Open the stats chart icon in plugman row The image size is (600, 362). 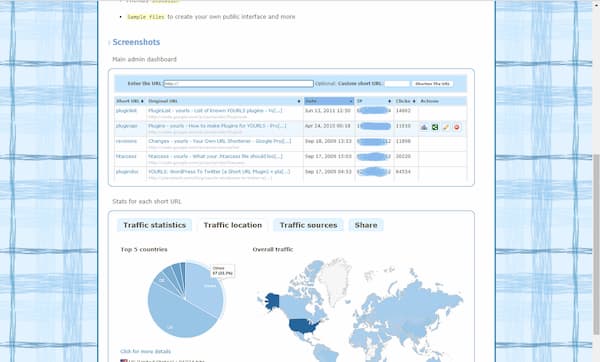[x=424, y=127]
